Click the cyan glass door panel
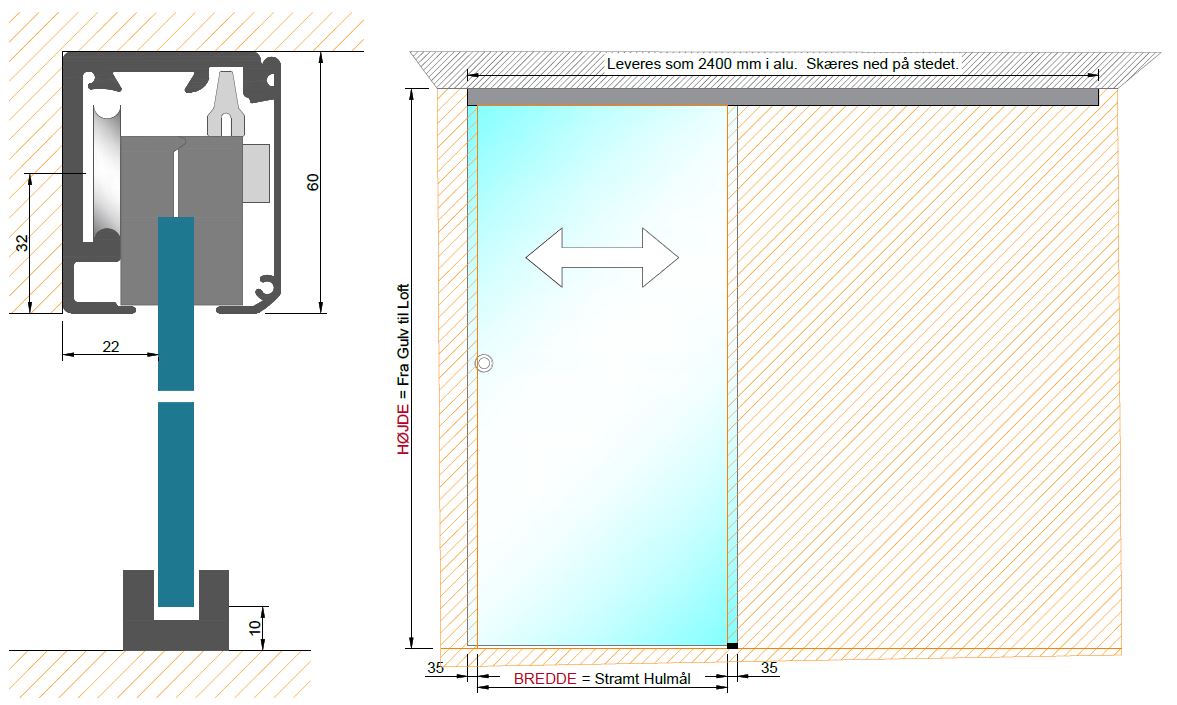Viewport: 1177px width, 705px height. 602,450
